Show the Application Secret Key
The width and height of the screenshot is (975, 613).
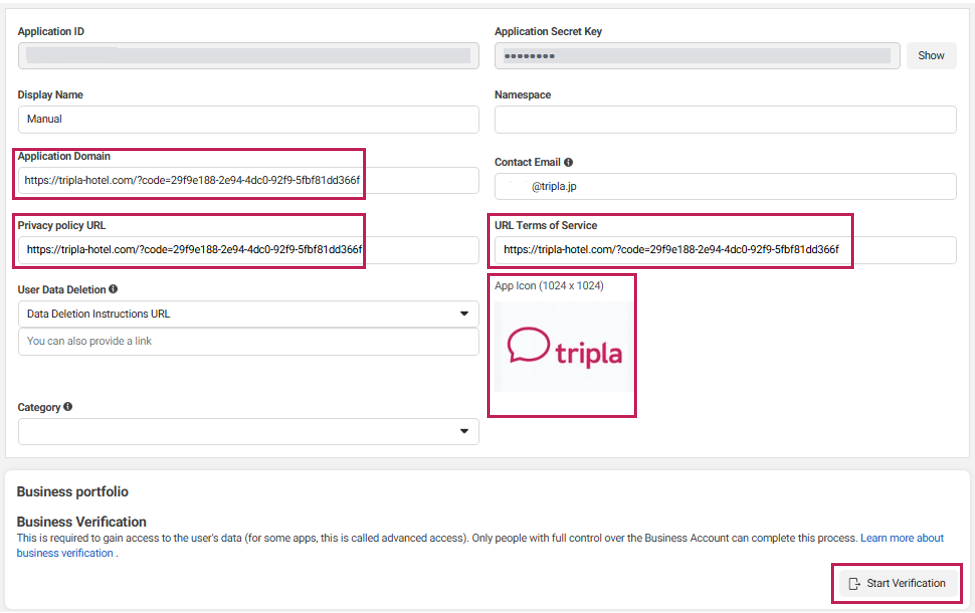point(930,56)
